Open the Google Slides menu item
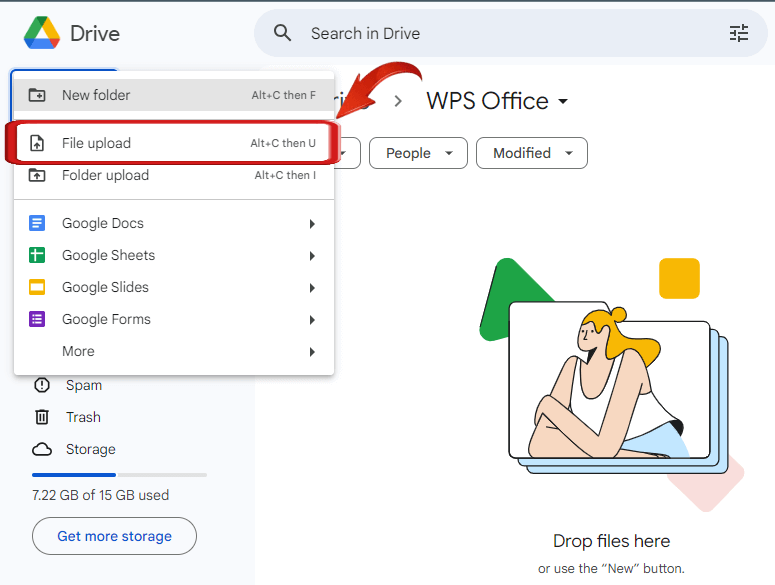 pos(174,287)
